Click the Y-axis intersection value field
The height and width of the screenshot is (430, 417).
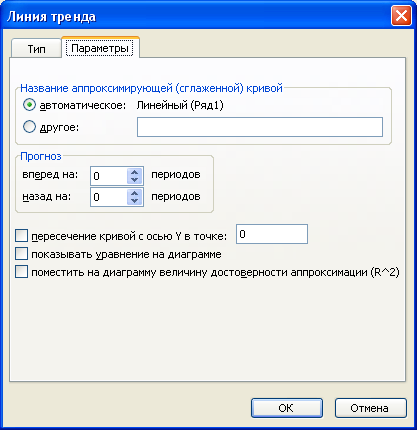(x=272, y=234)
